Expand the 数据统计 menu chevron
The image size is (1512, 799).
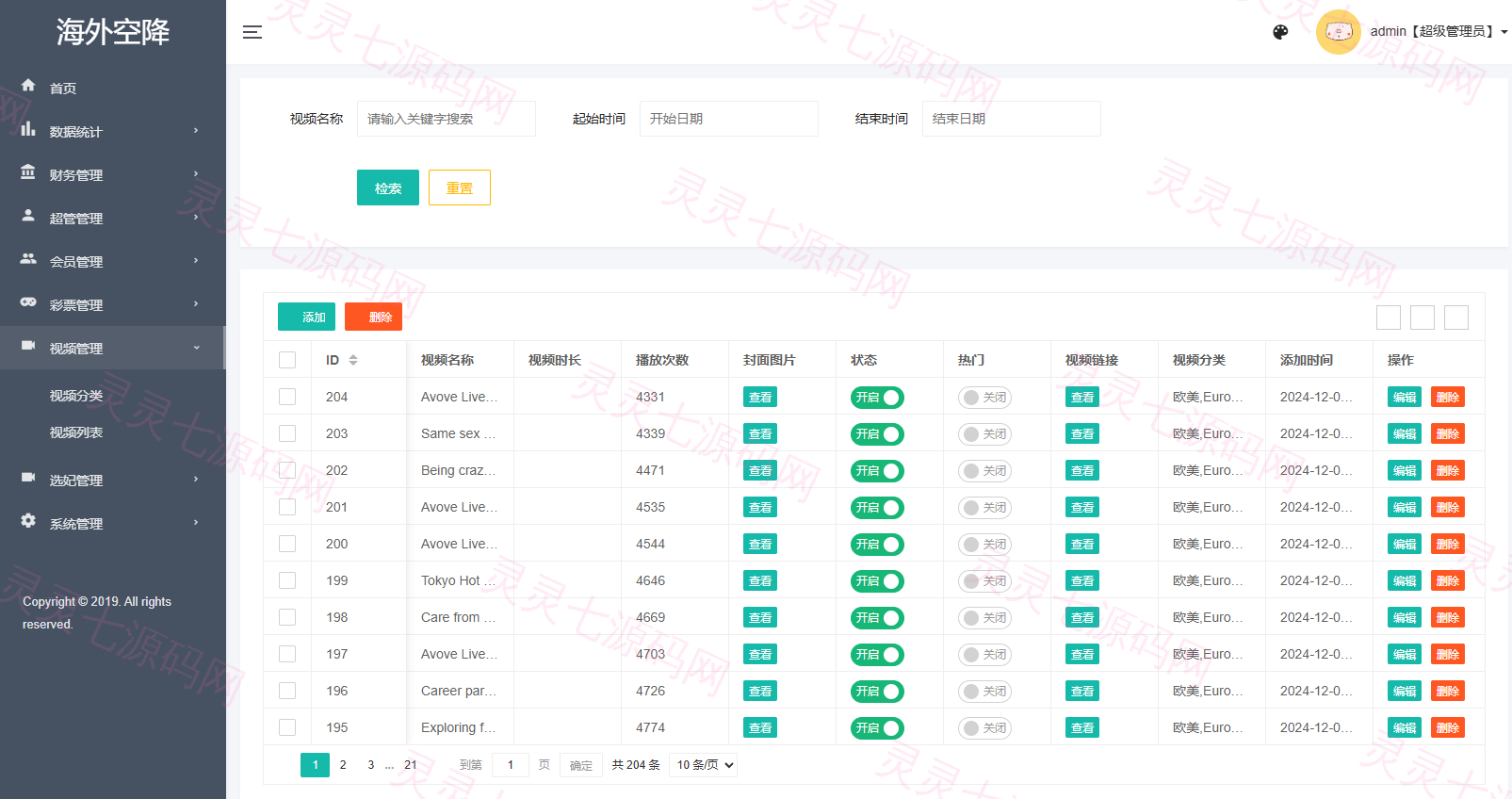[196, 130]
